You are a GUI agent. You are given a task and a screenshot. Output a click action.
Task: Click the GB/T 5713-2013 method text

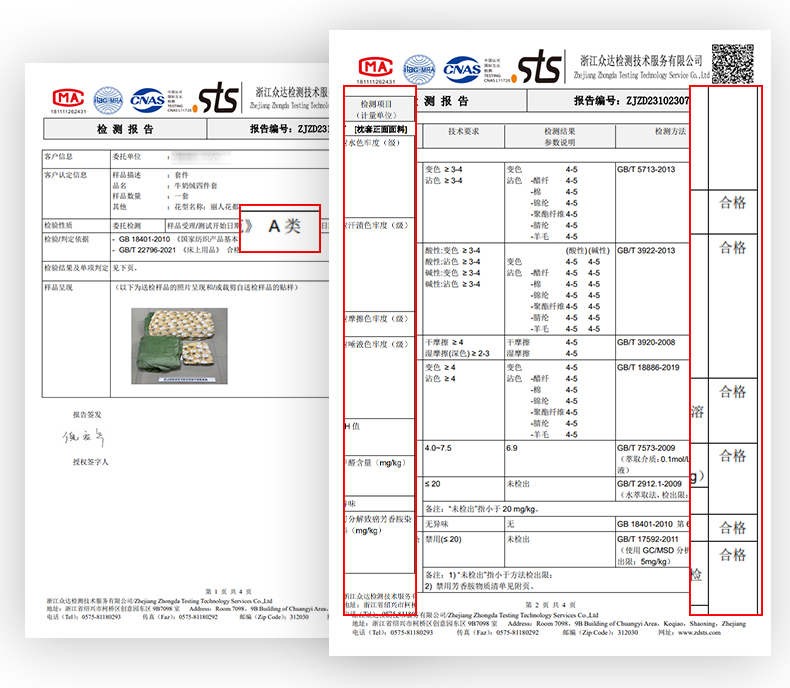click(646, 170)
